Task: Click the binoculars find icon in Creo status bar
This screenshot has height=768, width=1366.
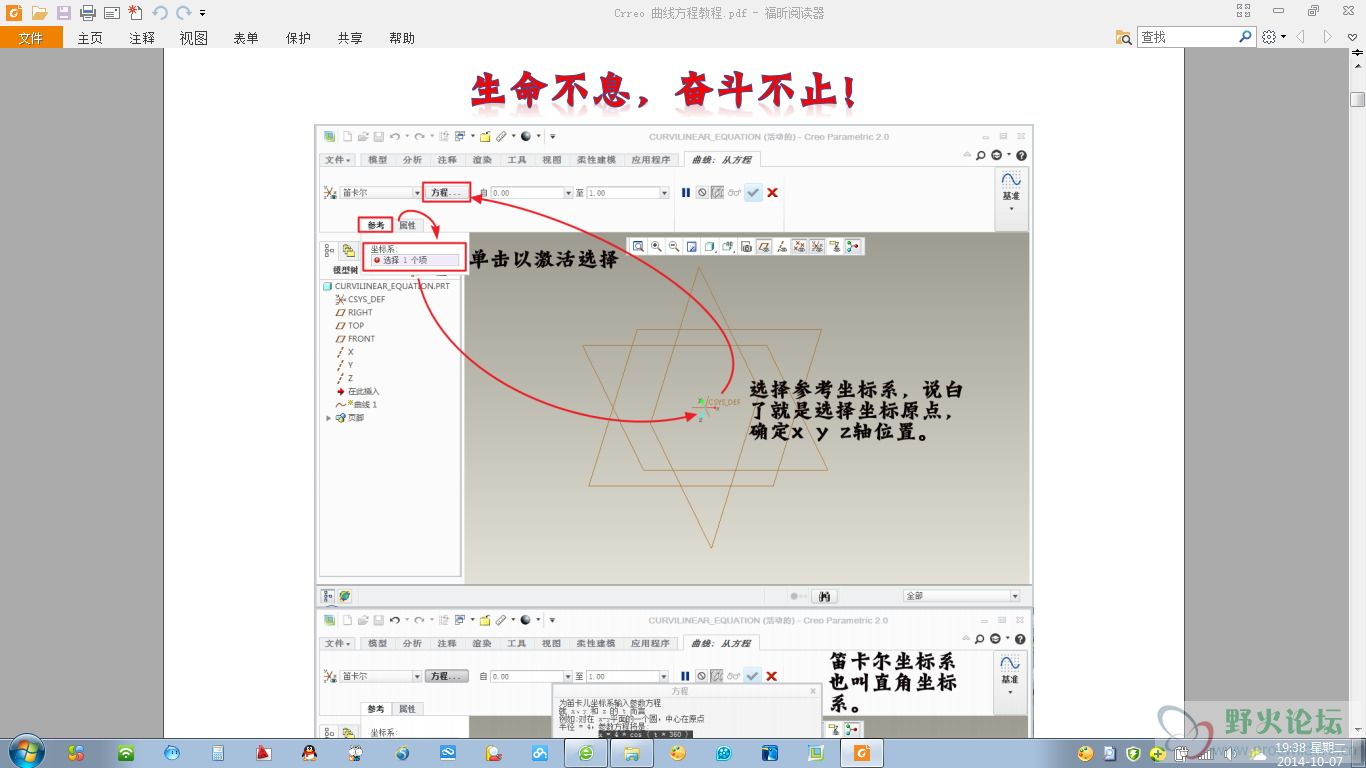Action: tap(825, 596)
